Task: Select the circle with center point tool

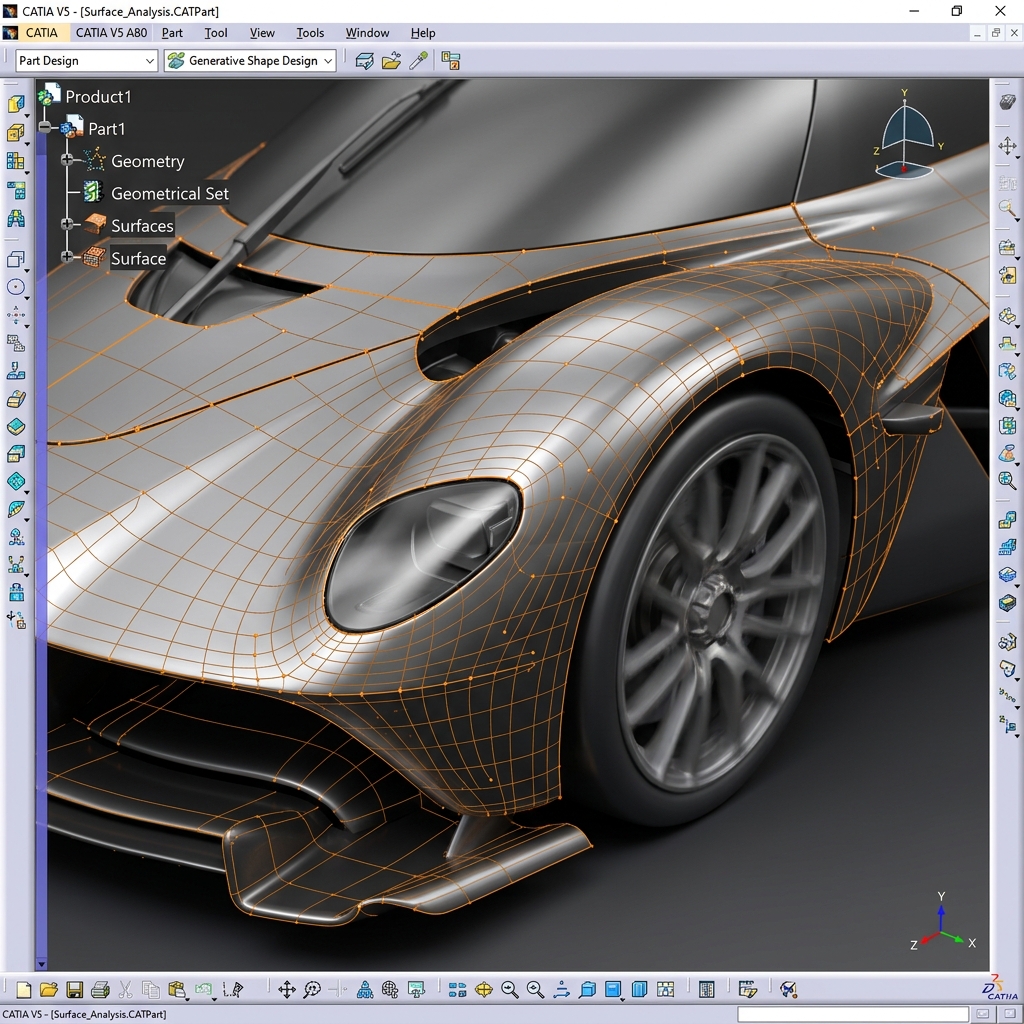Action: 16,287
